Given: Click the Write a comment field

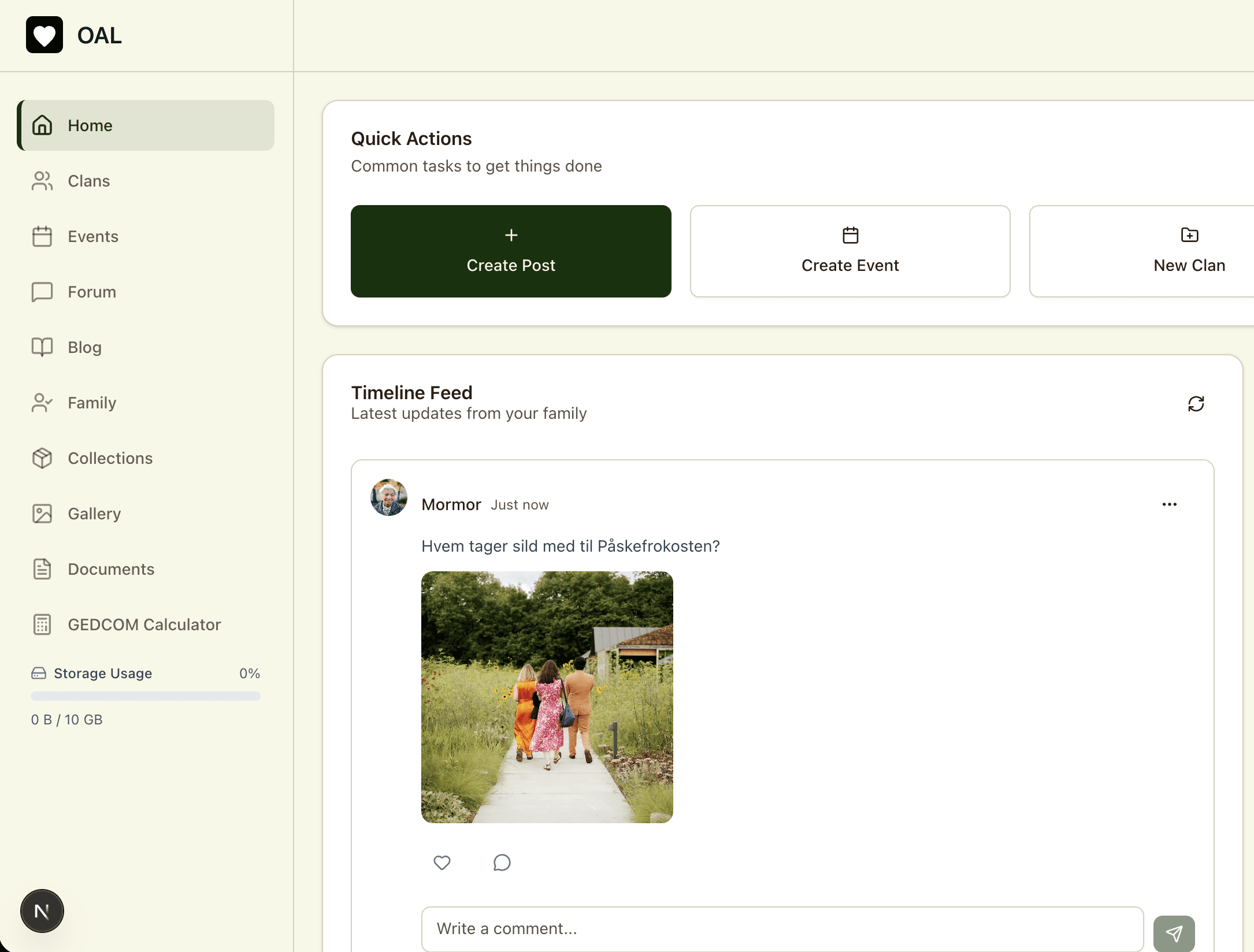Looking at the screenshot, I should (782, 928).
